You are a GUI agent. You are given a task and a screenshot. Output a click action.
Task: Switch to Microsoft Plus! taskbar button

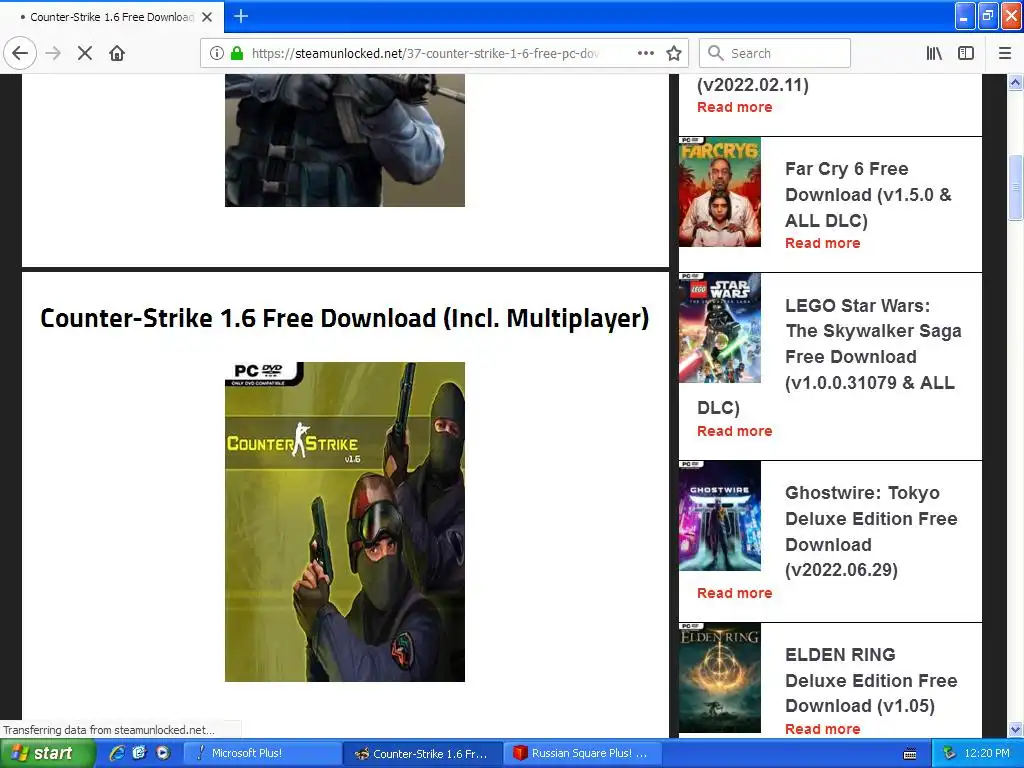click(x=261, y=753)
